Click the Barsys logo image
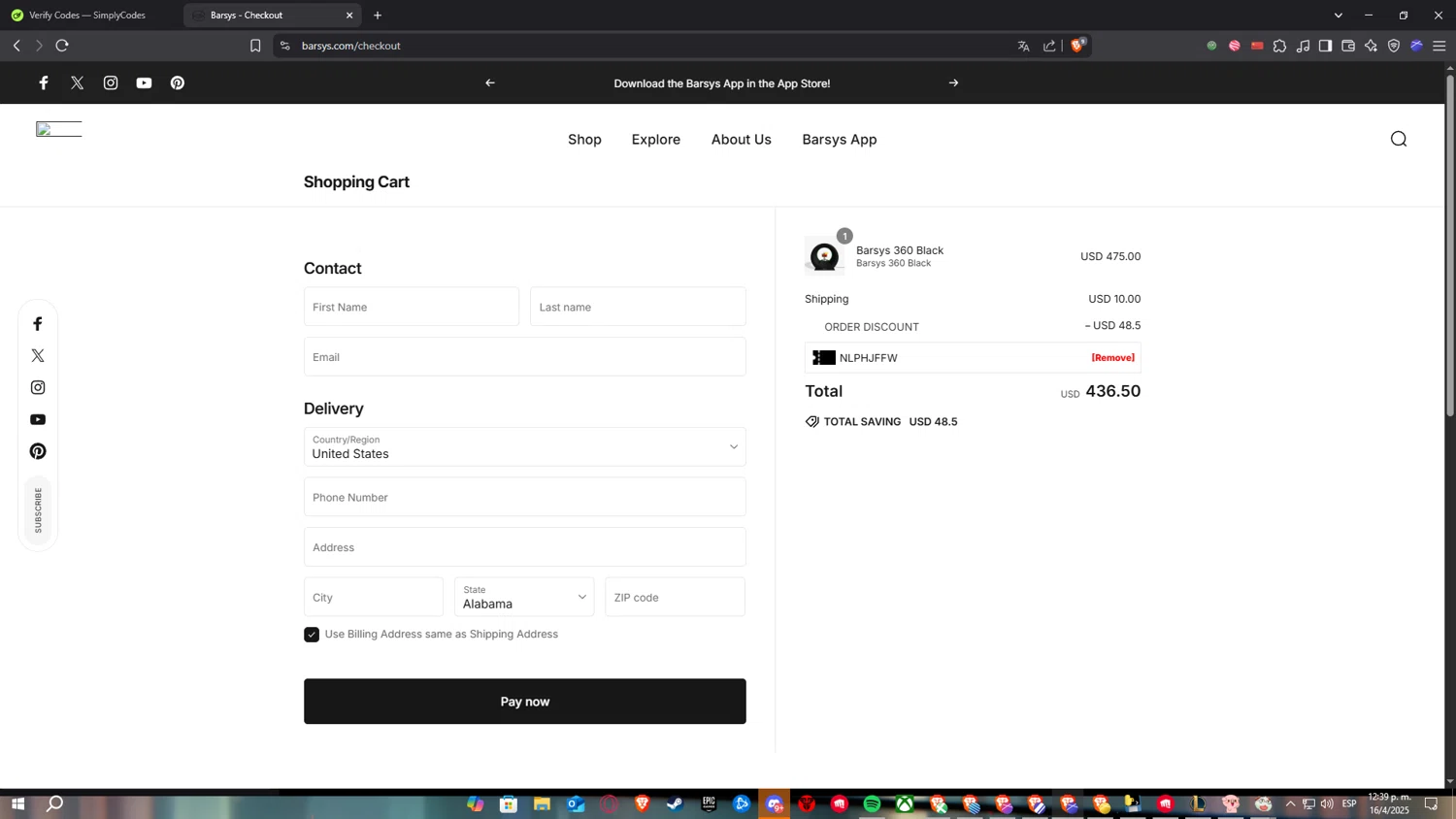Screen dimensions: 1456x819 pyautogui.click(x=59, y=129)
